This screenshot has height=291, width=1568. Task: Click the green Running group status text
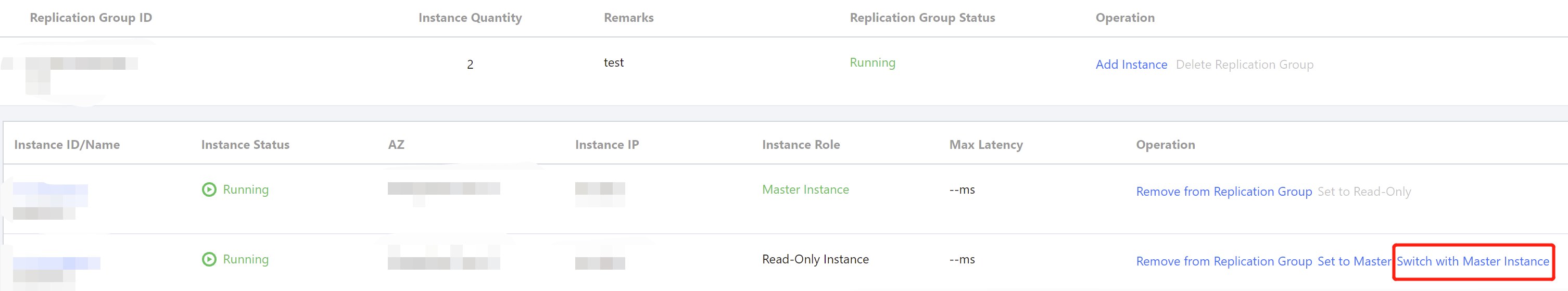click(872, 62)
